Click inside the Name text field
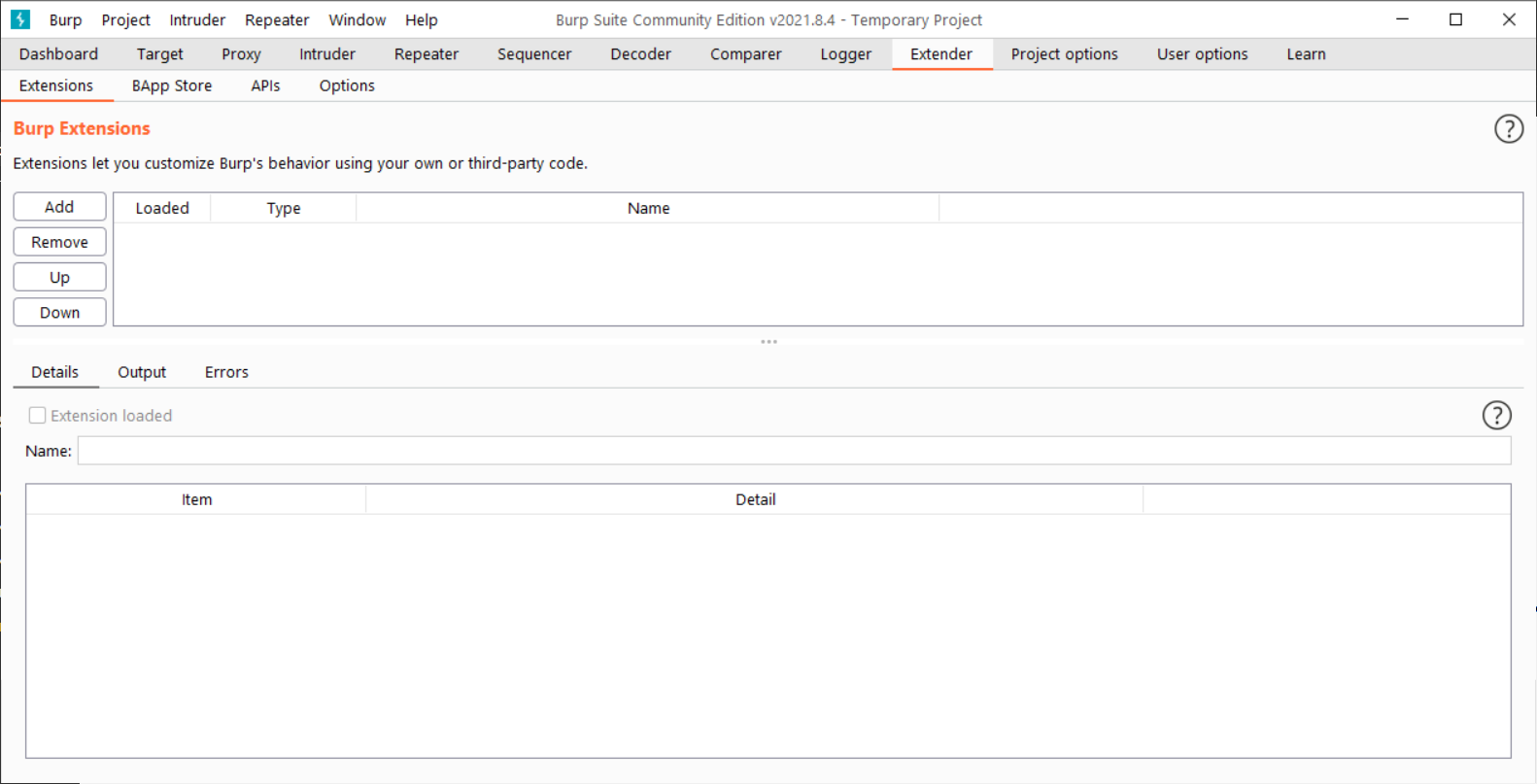 794,451
